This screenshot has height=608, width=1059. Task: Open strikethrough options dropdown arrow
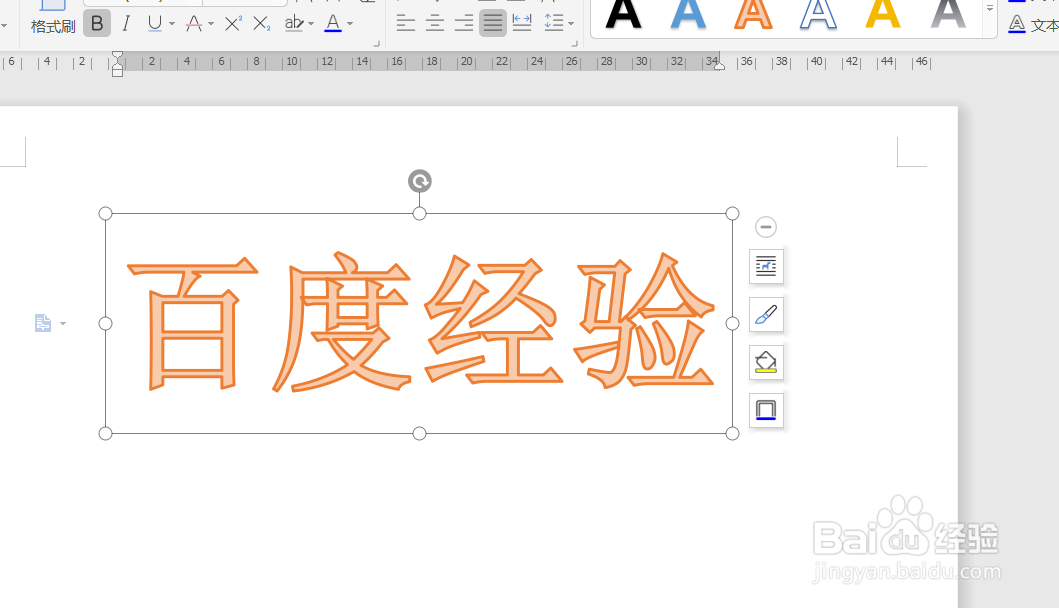[x=211, y=24]
